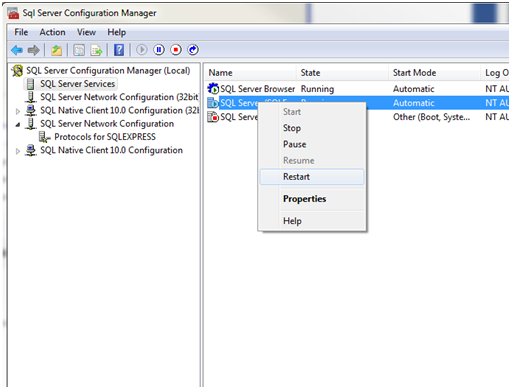Click the SQL Server Network Configuration (32bit) icon

tap(31, 97)
